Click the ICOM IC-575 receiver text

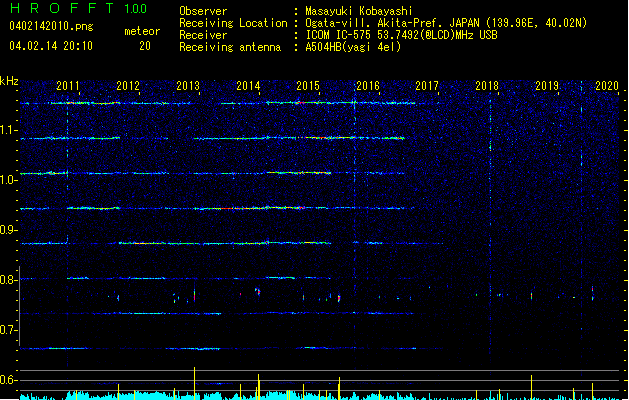click(401, 35)
